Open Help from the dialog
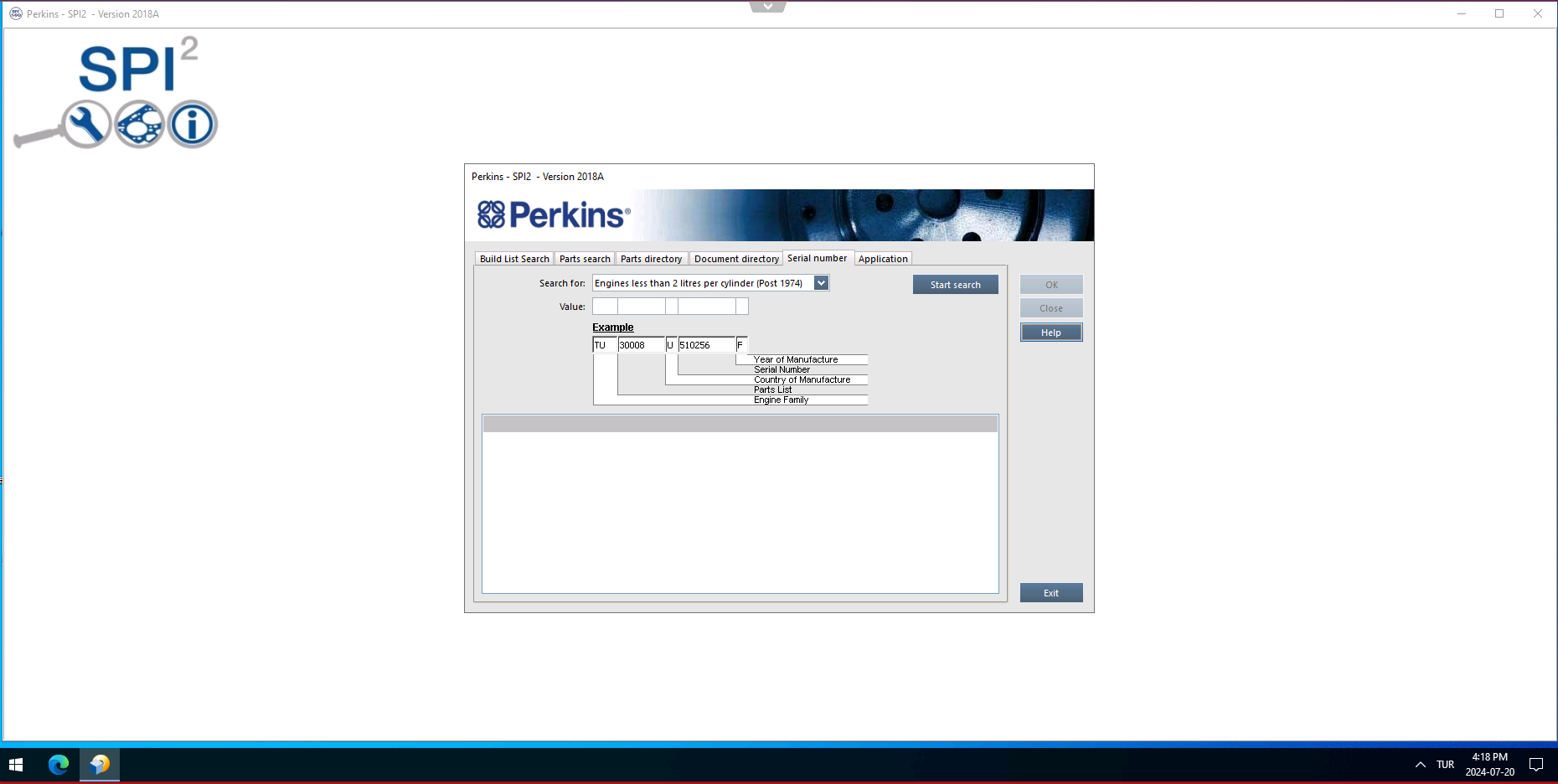Viewport: 1558px width, 784px height. (x=1050, y=333)
